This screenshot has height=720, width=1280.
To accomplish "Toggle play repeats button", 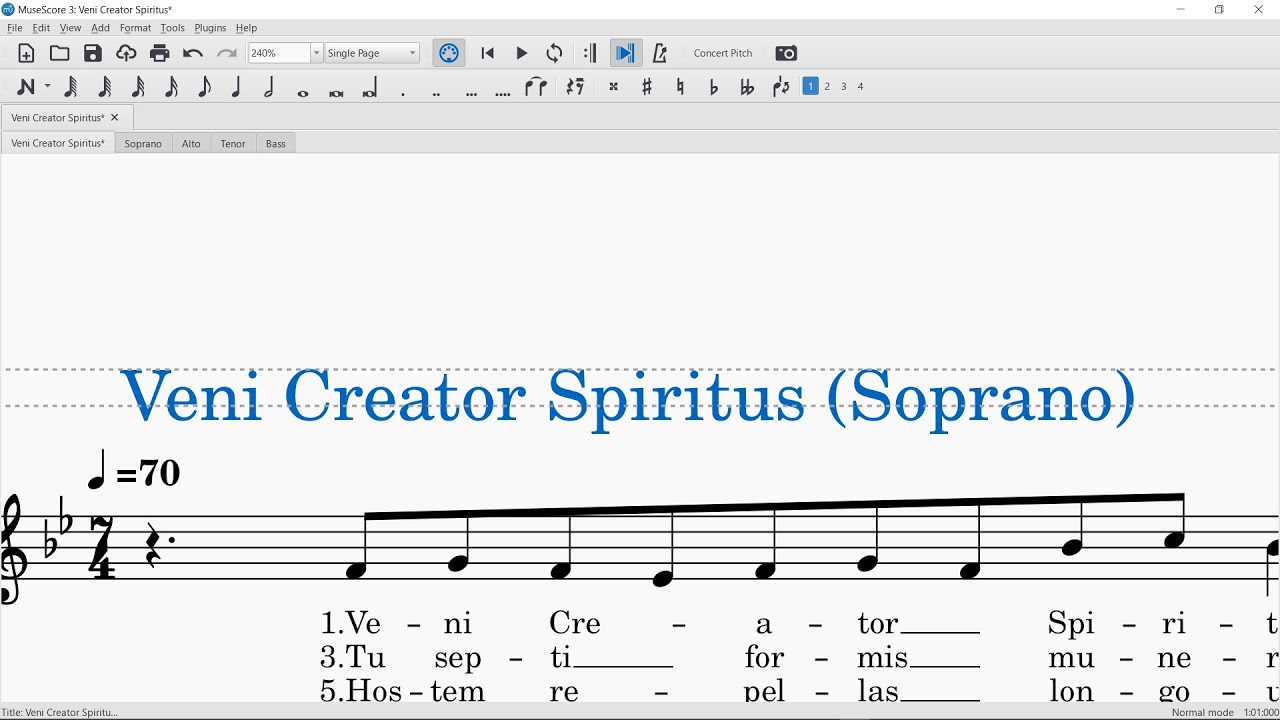I will pos(590,53).
